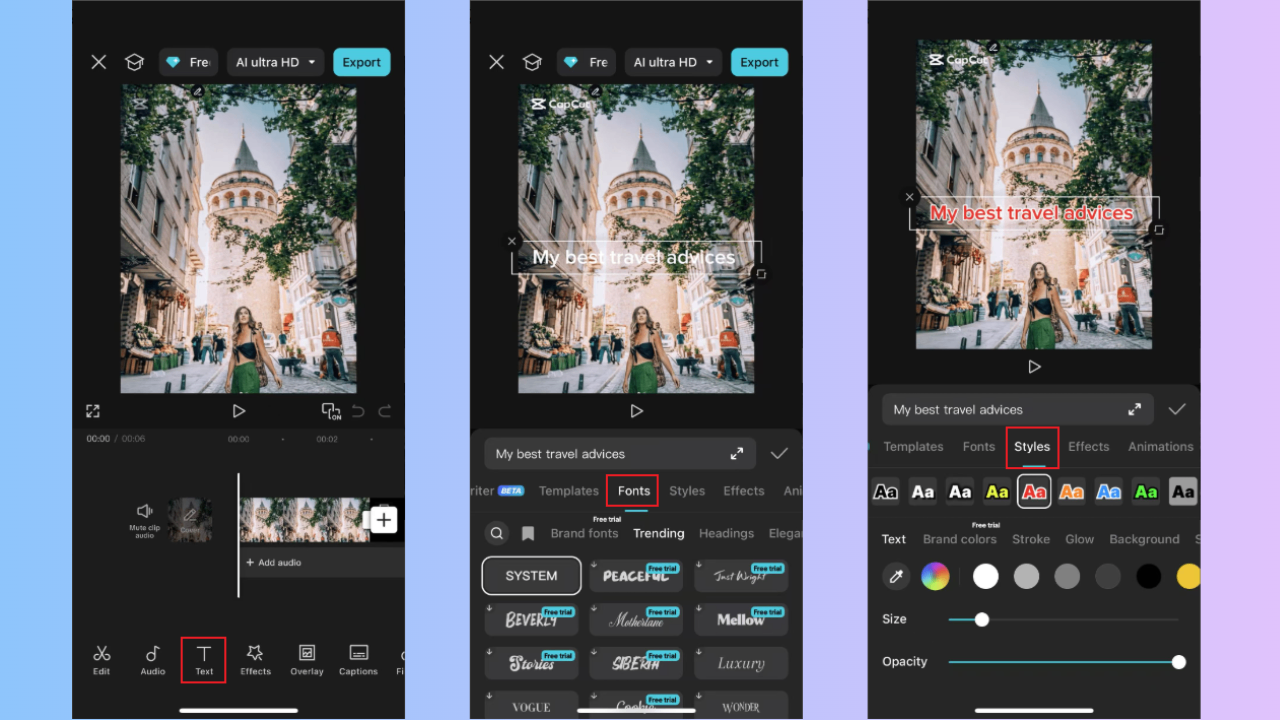Open the Overlay tool in bottom toolbar
Viewport: 1280px width, 720px height.
coord(307,660)
